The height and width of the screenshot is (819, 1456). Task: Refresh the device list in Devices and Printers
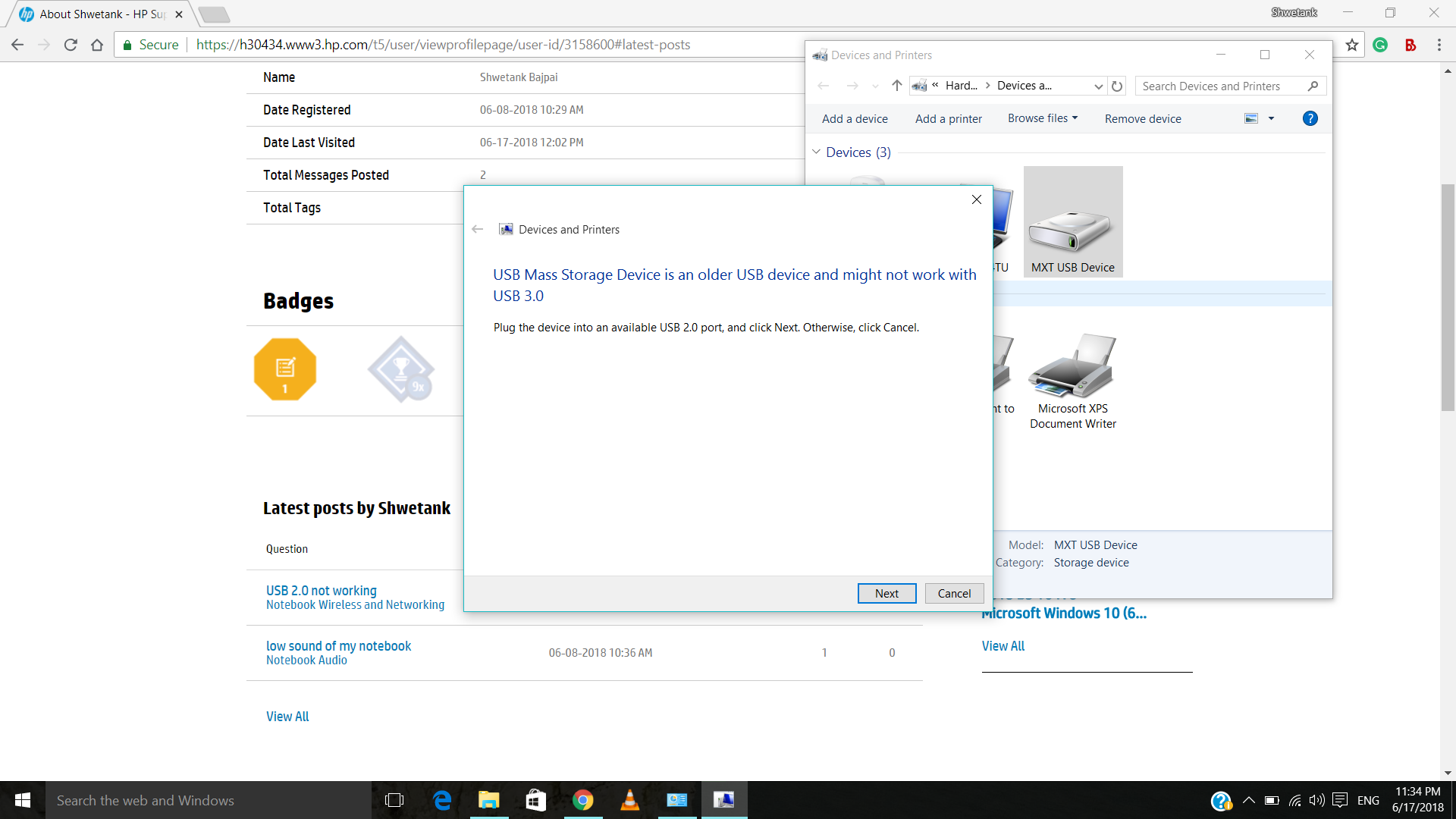[1117, 86]
